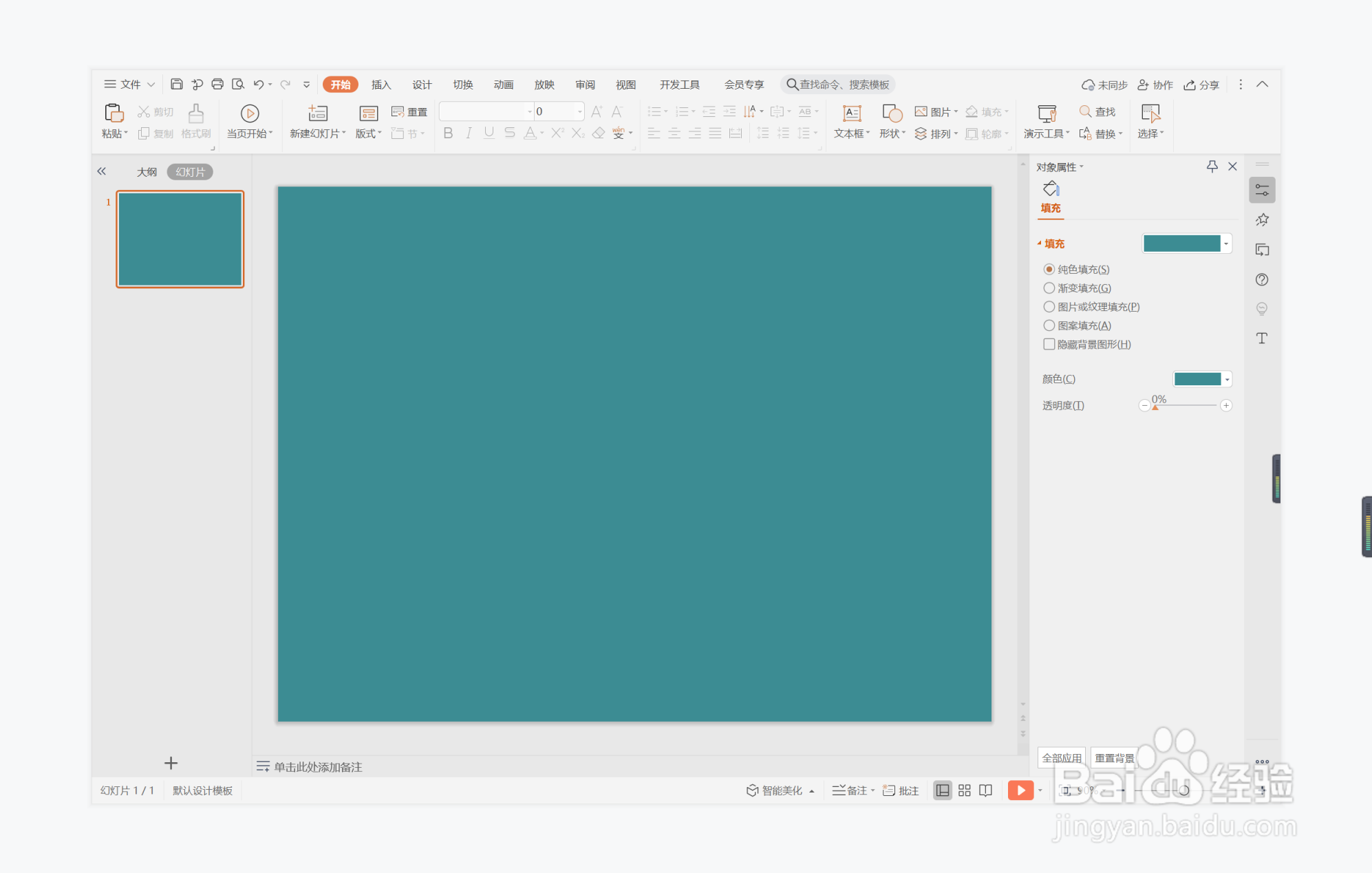
Task: Click Apply to All (全部应用) button
Action: [x=1061, y=757]
